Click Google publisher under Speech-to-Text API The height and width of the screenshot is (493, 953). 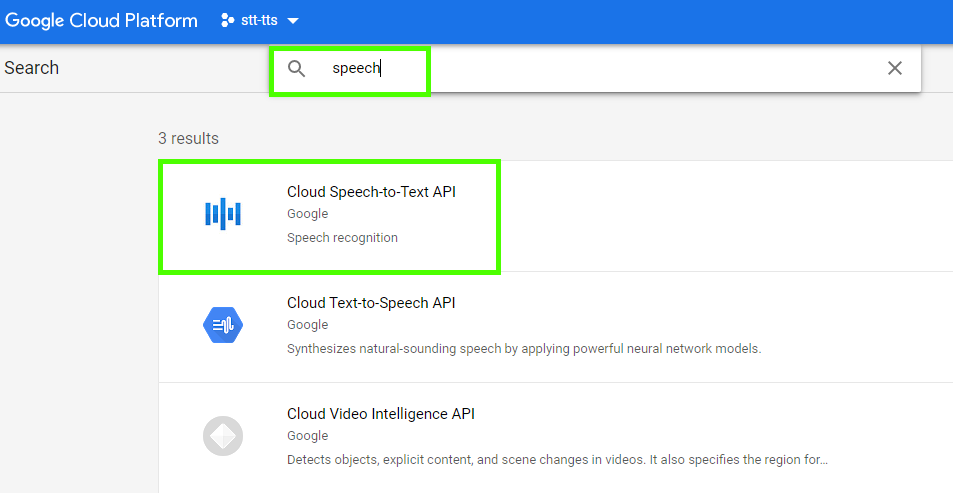pos(307,214)
